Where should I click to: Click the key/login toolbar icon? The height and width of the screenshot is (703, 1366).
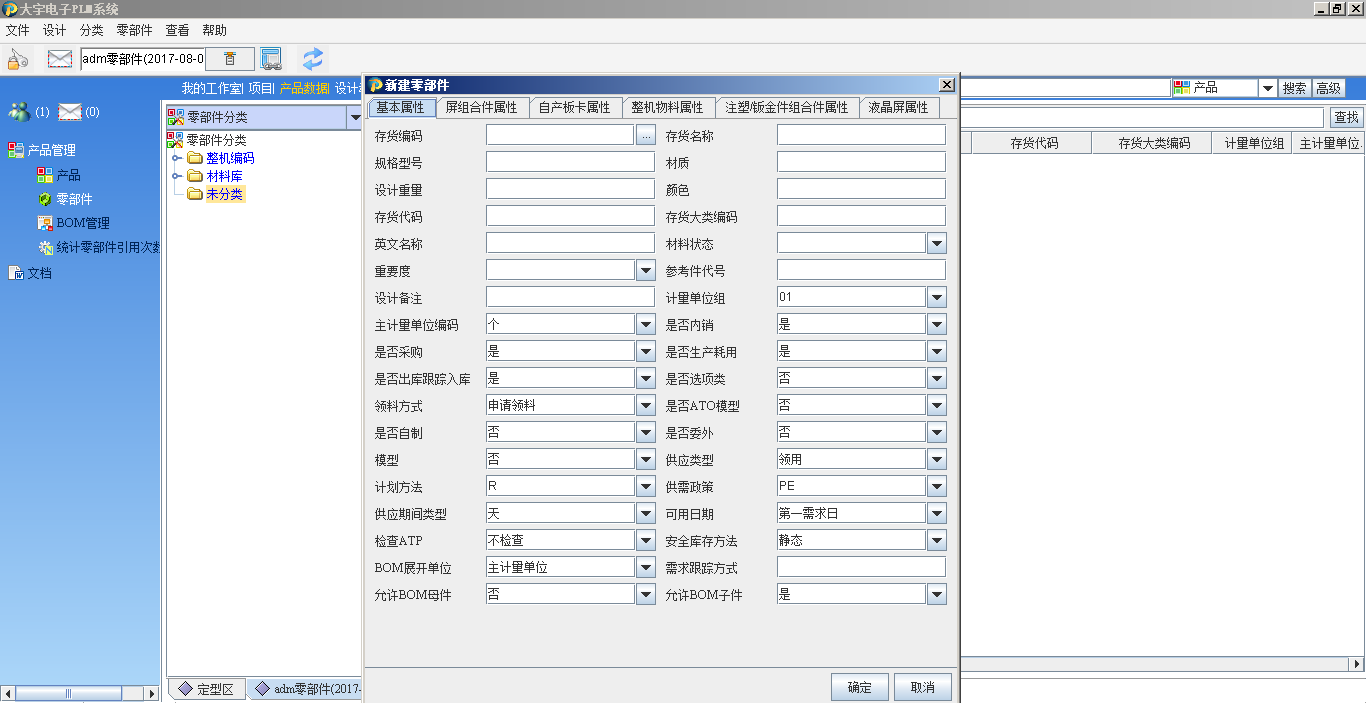tap(17, 59)
